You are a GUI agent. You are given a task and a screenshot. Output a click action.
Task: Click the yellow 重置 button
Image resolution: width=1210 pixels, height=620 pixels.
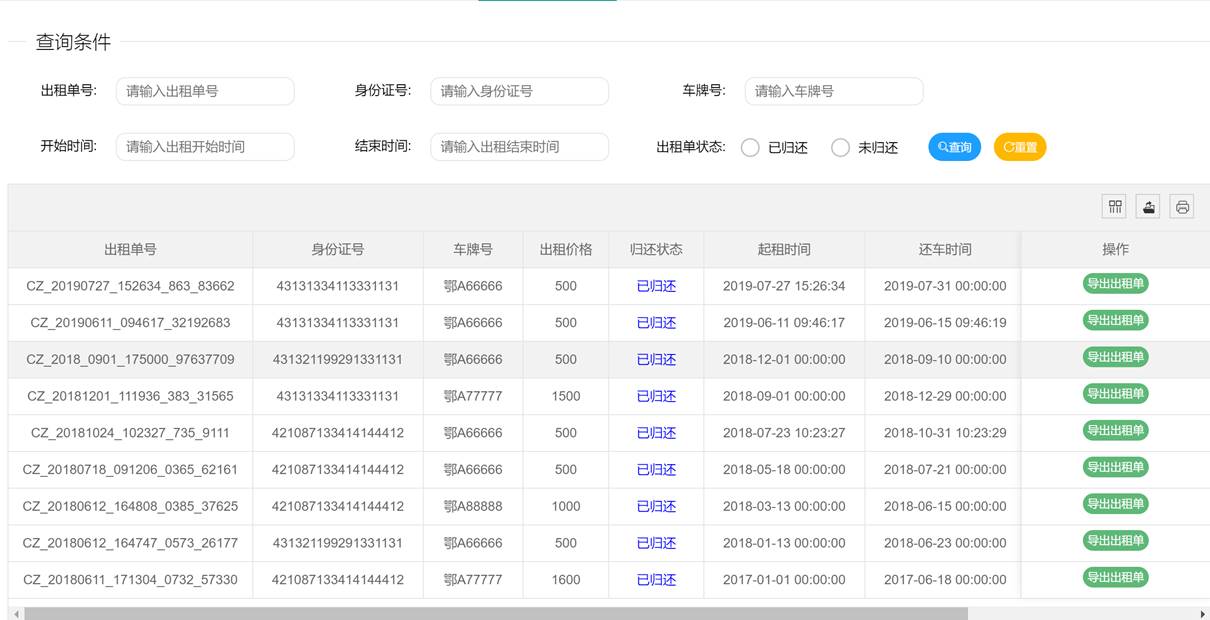pyautogui.click(x=1019, y=147)
